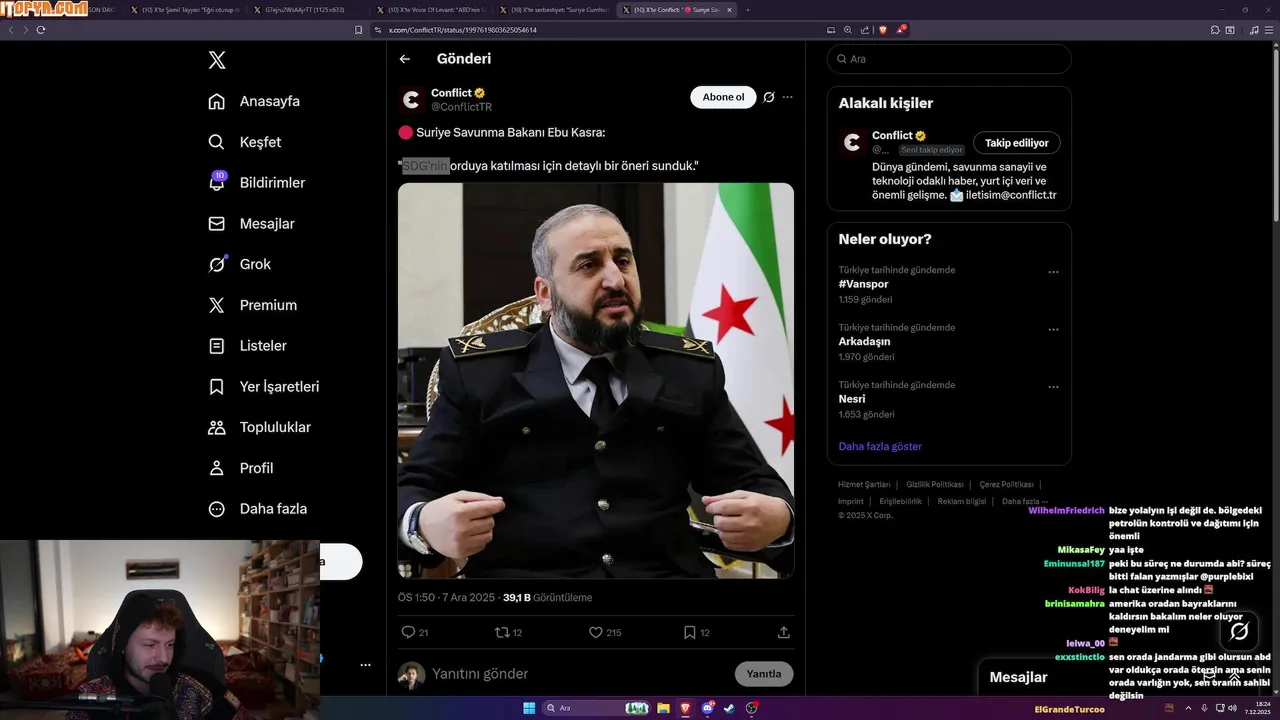This screenshot has height=720, width=1280.
Task: Open Yer İşaretleri bookmarks
Action: [x=263, y=386]
